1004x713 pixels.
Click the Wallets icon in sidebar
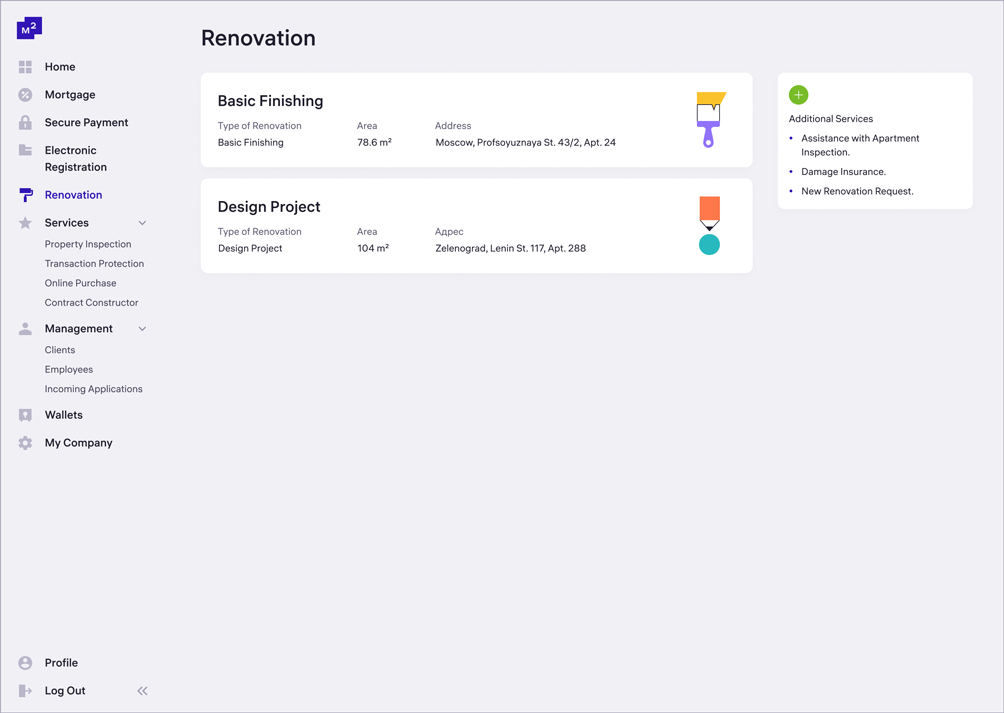tap(25, 415)
